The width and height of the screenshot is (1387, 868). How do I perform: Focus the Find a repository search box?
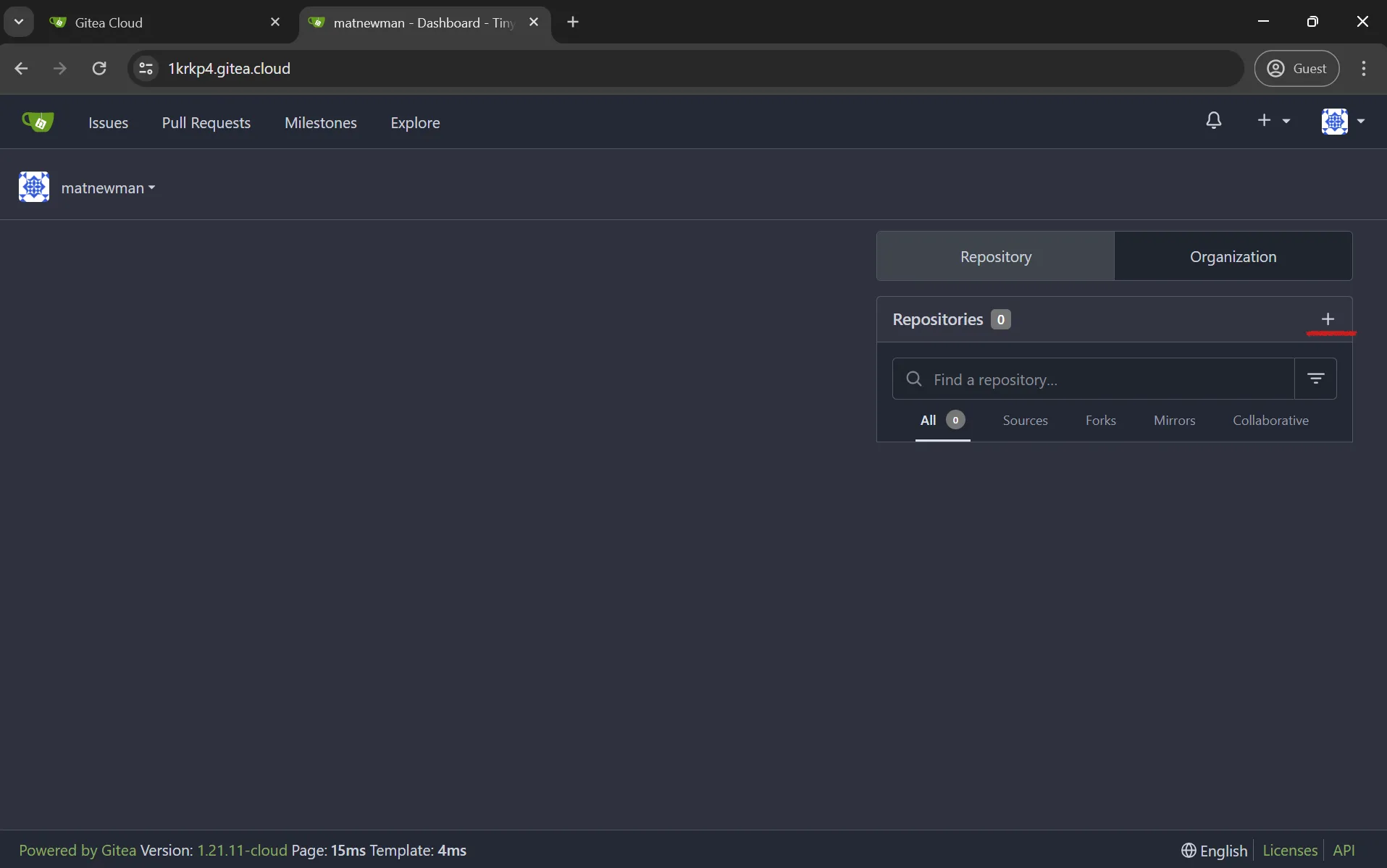click(x=1094, y=379)
